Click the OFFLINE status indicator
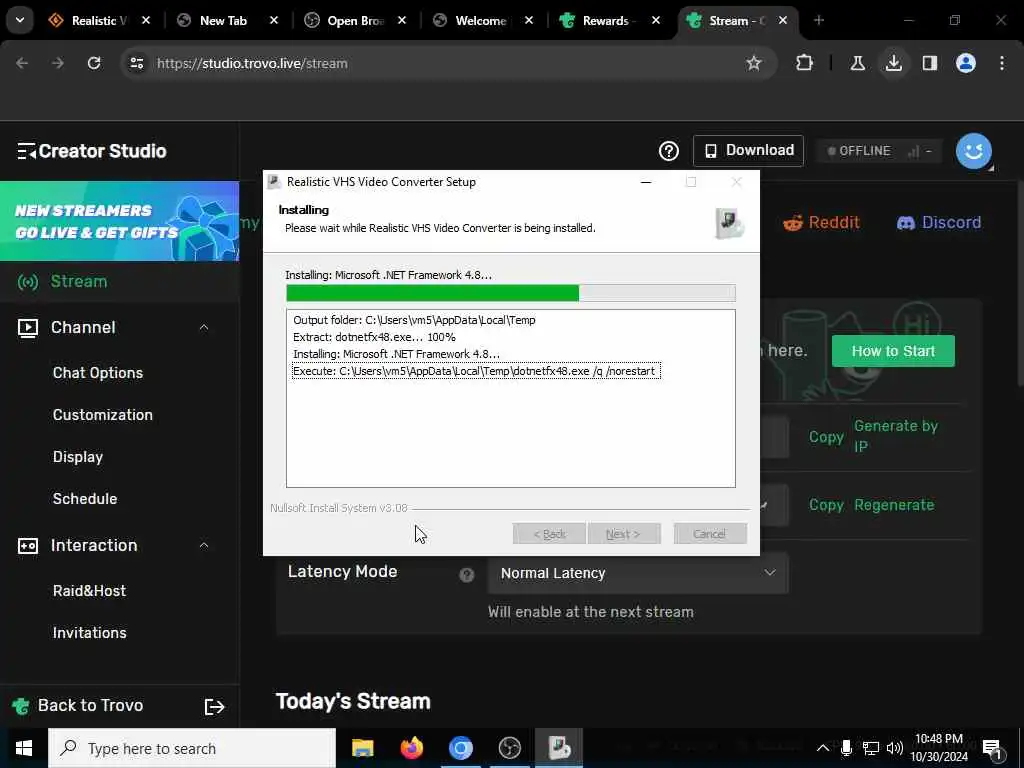Screen dimensions: 1024x768 (x=879, y=151)
